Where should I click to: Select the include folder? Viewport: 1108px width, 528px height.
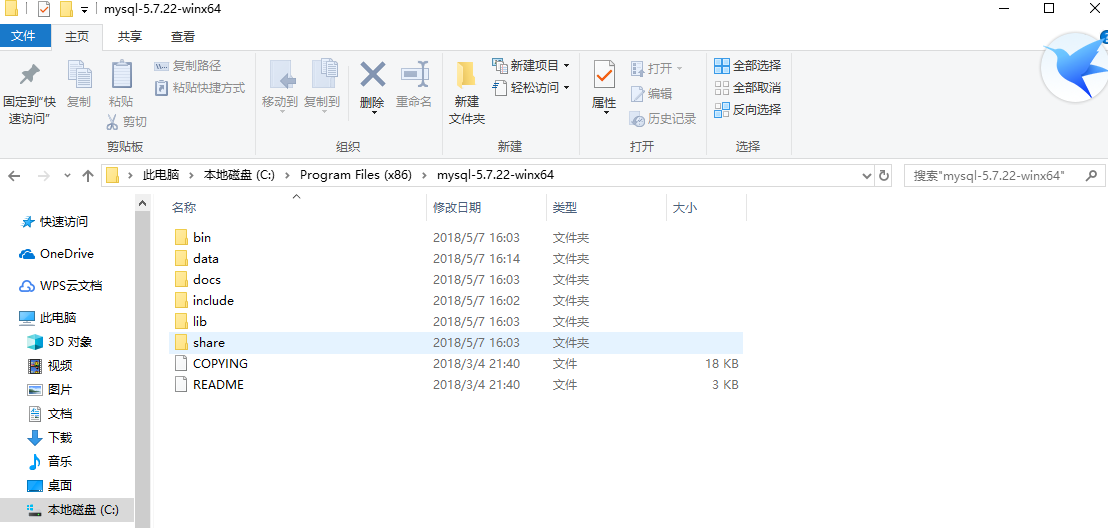point(456,300)
